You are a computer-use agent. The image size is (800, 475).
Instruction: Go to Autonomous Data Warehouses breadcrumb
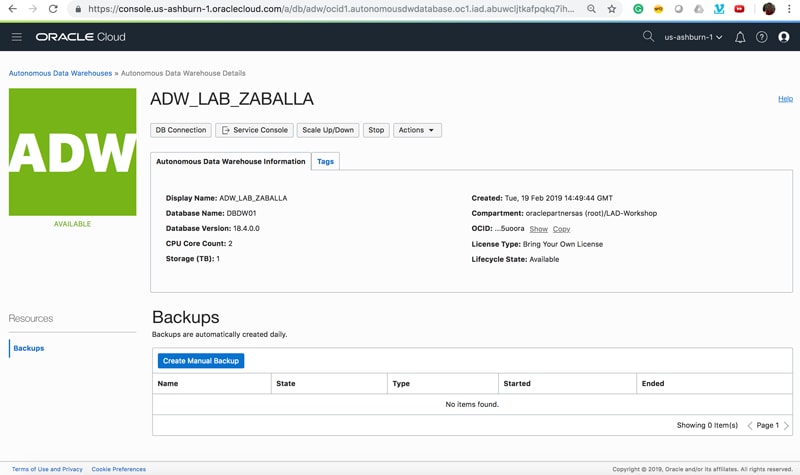60,73
